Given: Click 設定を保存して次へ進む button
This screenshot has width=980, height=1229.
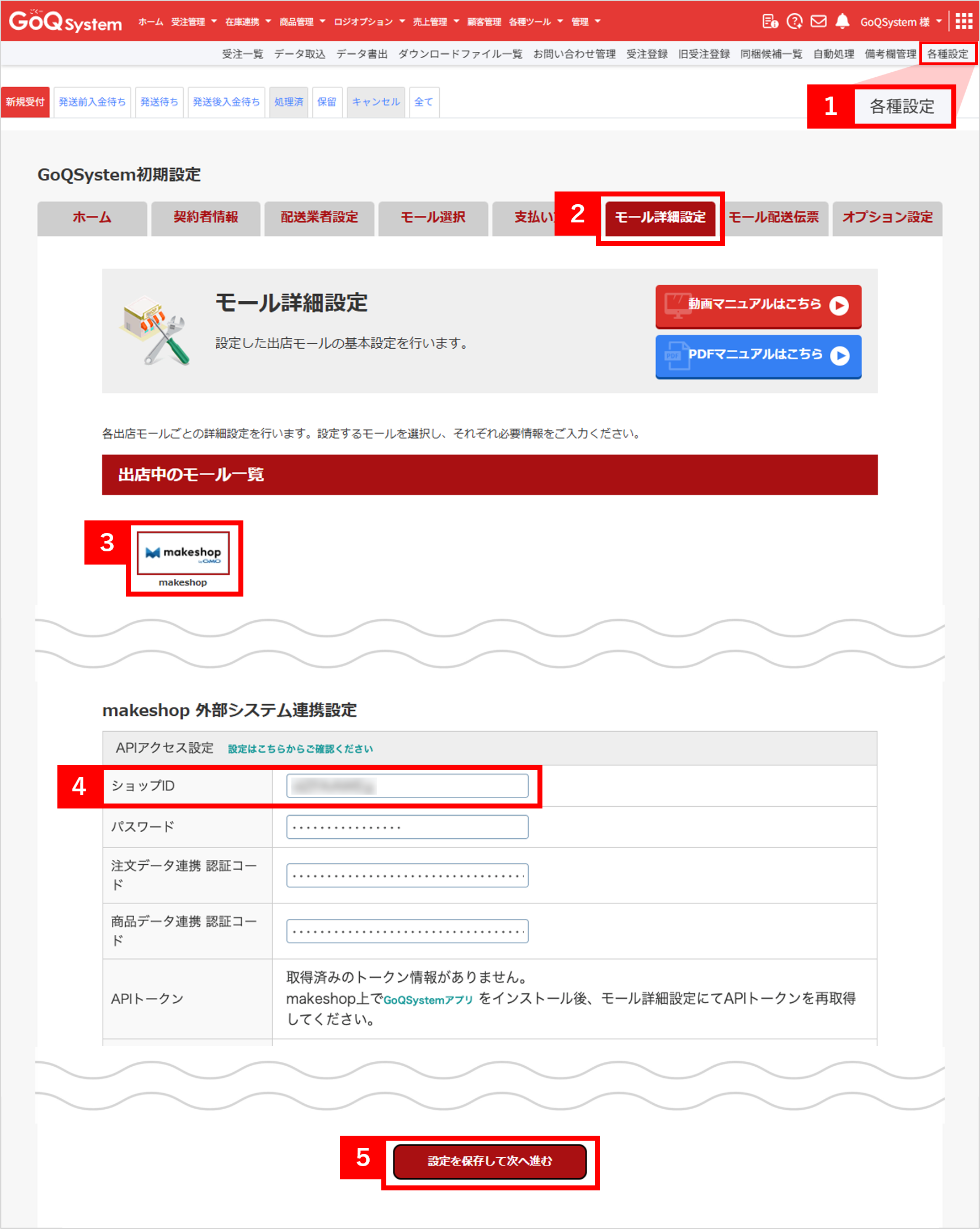Looking at the screenshot, I should point(489,1161).
